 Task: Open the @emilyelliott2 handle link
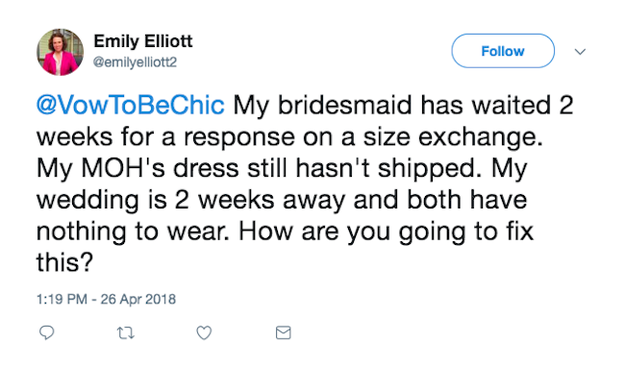135,62
